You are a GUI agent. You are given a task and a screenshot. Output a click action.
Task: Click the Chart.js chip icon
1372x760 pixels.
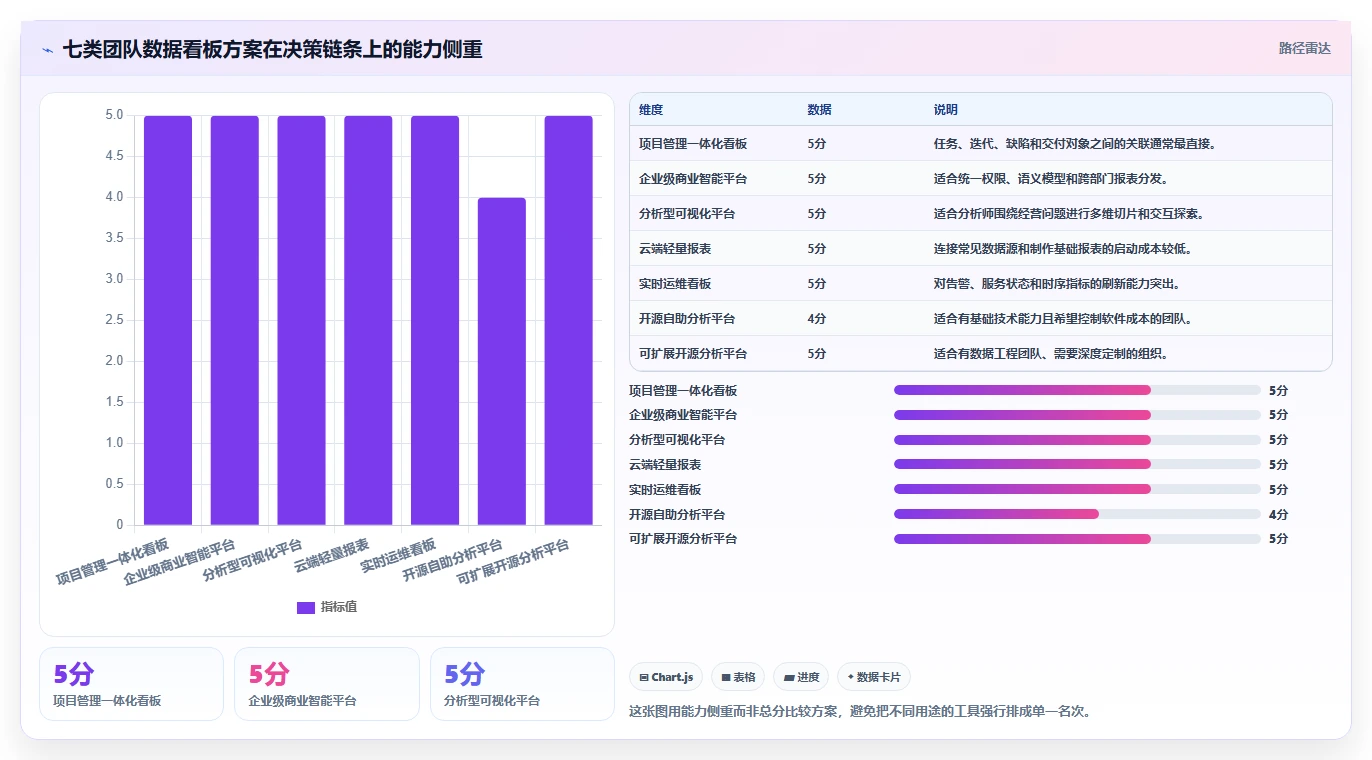[x=644, y=678]
